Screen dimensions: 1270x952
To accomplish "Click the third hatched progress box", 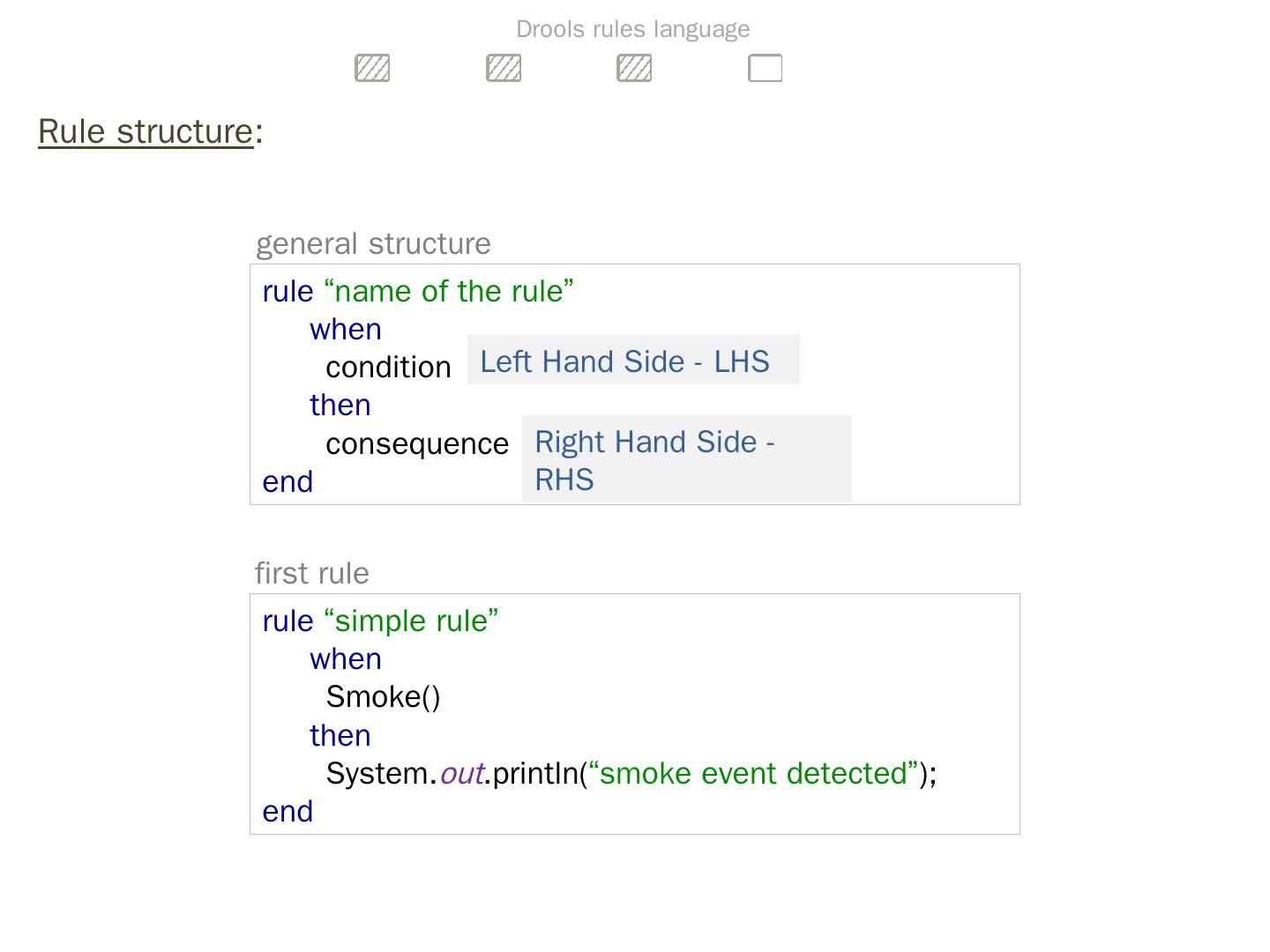I will coord(634,68).
